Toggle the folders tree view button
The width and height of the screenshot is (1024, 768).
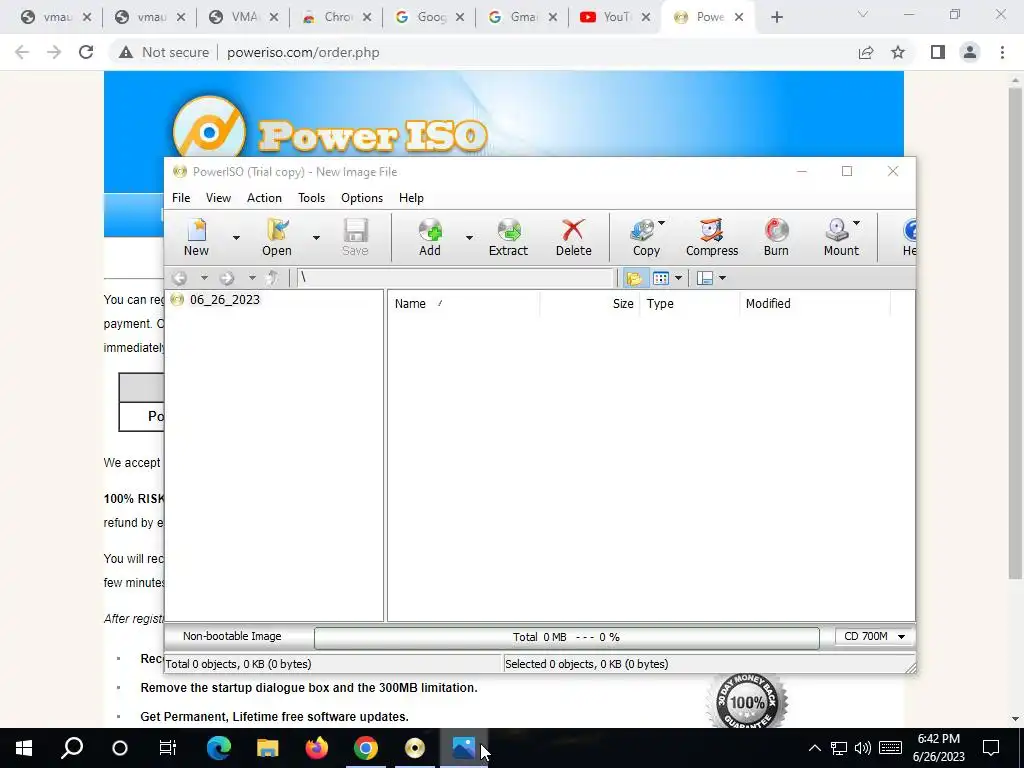point(633,278)
